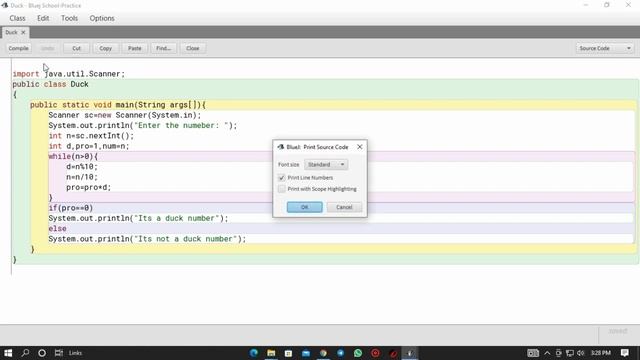Click the public class Duck line
640x360 pixels.
point(50,84)
